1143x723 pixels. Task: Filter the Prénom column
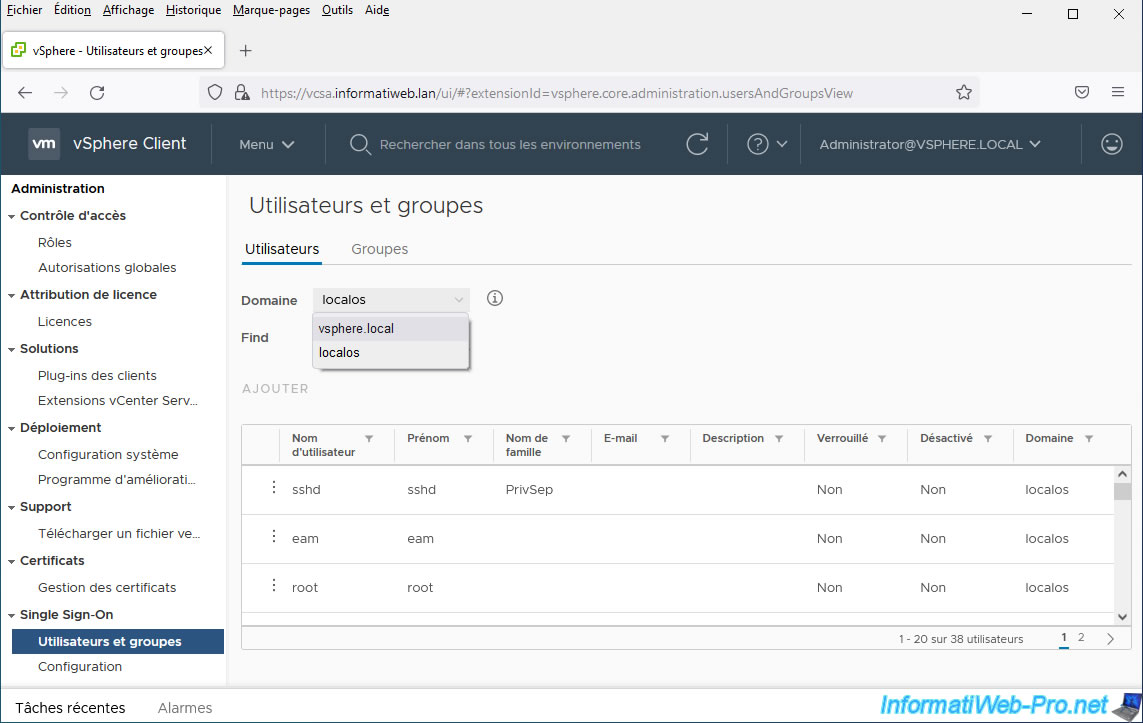coord(468,439)
